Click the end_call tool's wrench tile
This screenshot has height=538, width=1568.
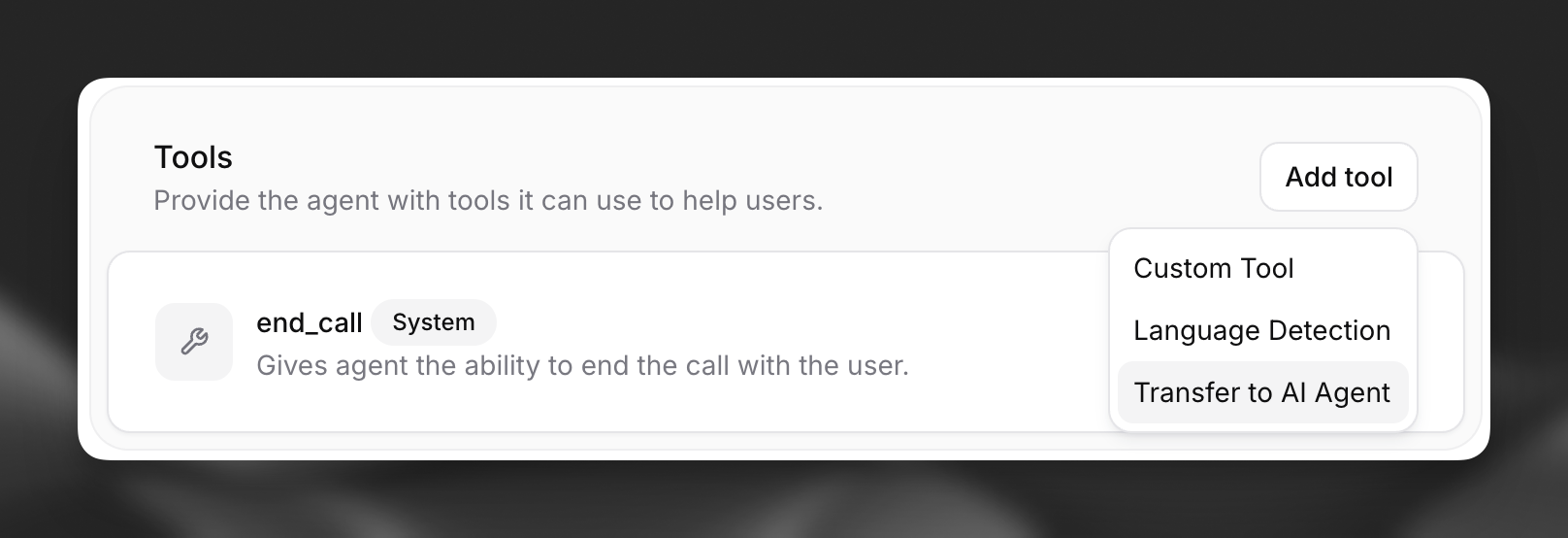pos(194,342)
